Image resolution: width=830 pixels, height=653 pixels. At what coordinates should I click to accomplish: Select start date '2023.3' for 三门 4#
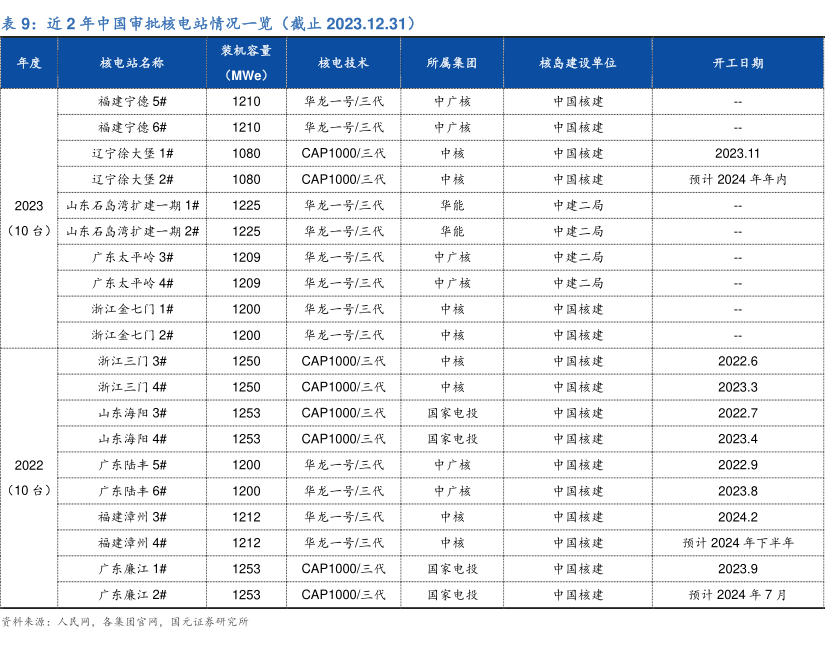click(737, 386)
